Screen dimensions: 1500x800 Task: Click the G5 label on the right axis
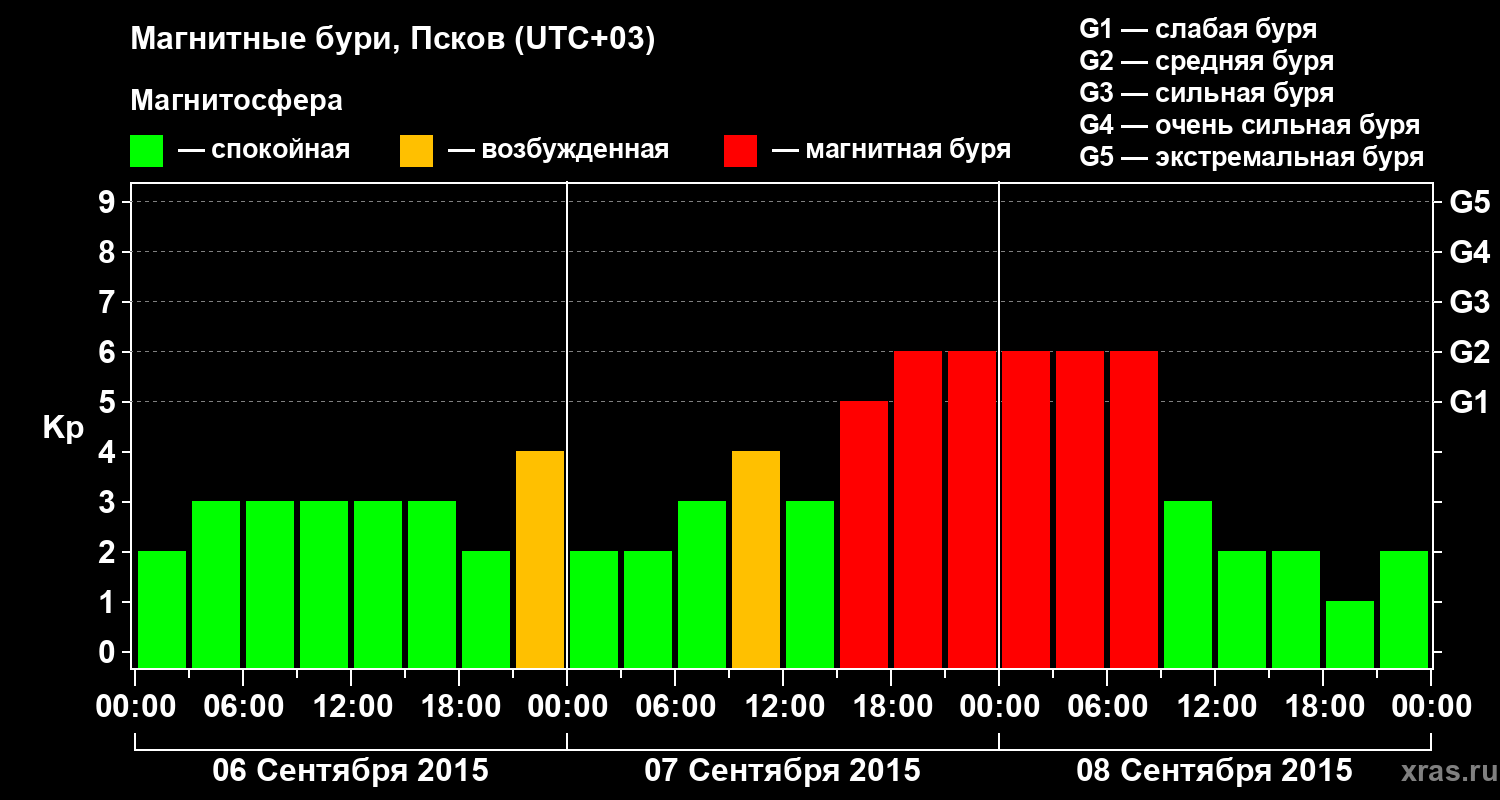[x=1469, y=202]
